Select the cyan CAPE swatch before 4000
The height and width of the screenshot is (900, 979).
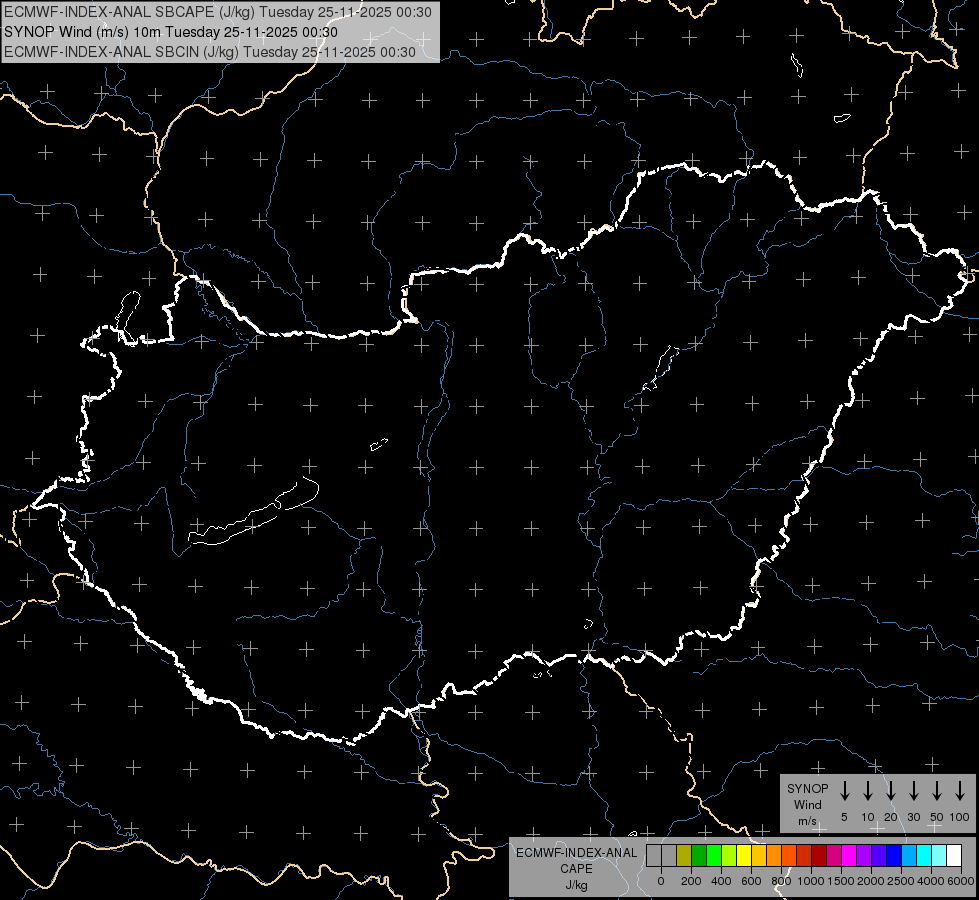[x=923, y=855]
